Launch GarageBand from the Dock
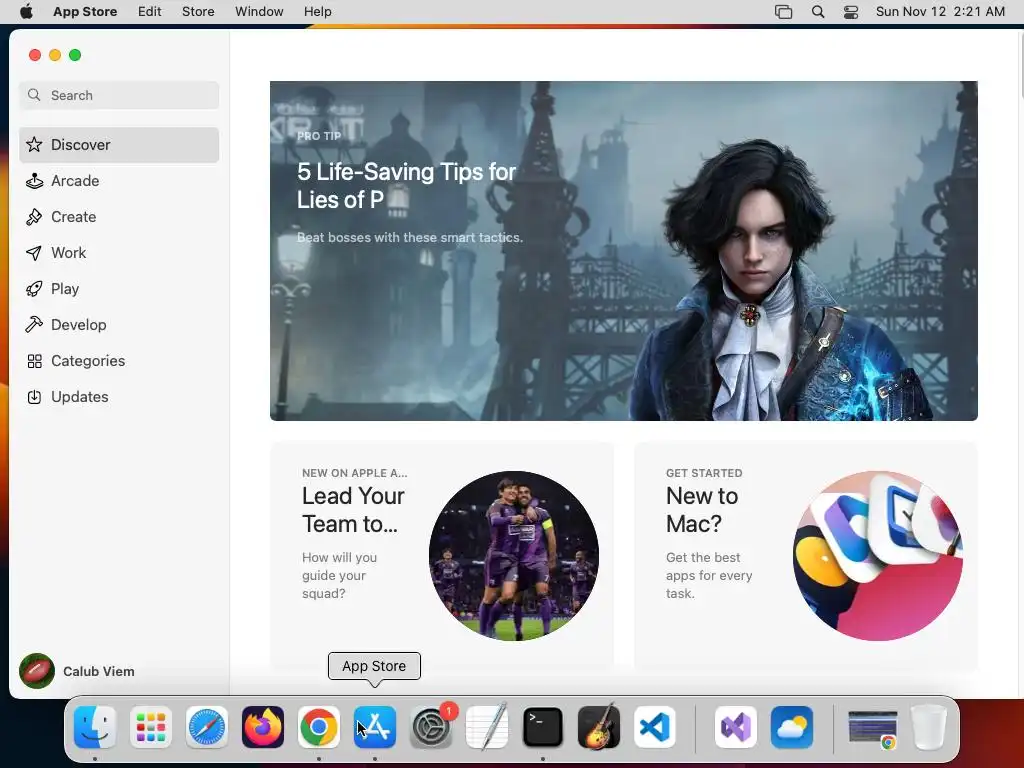This screenshot has width=1024, height=768. (599, 727)
